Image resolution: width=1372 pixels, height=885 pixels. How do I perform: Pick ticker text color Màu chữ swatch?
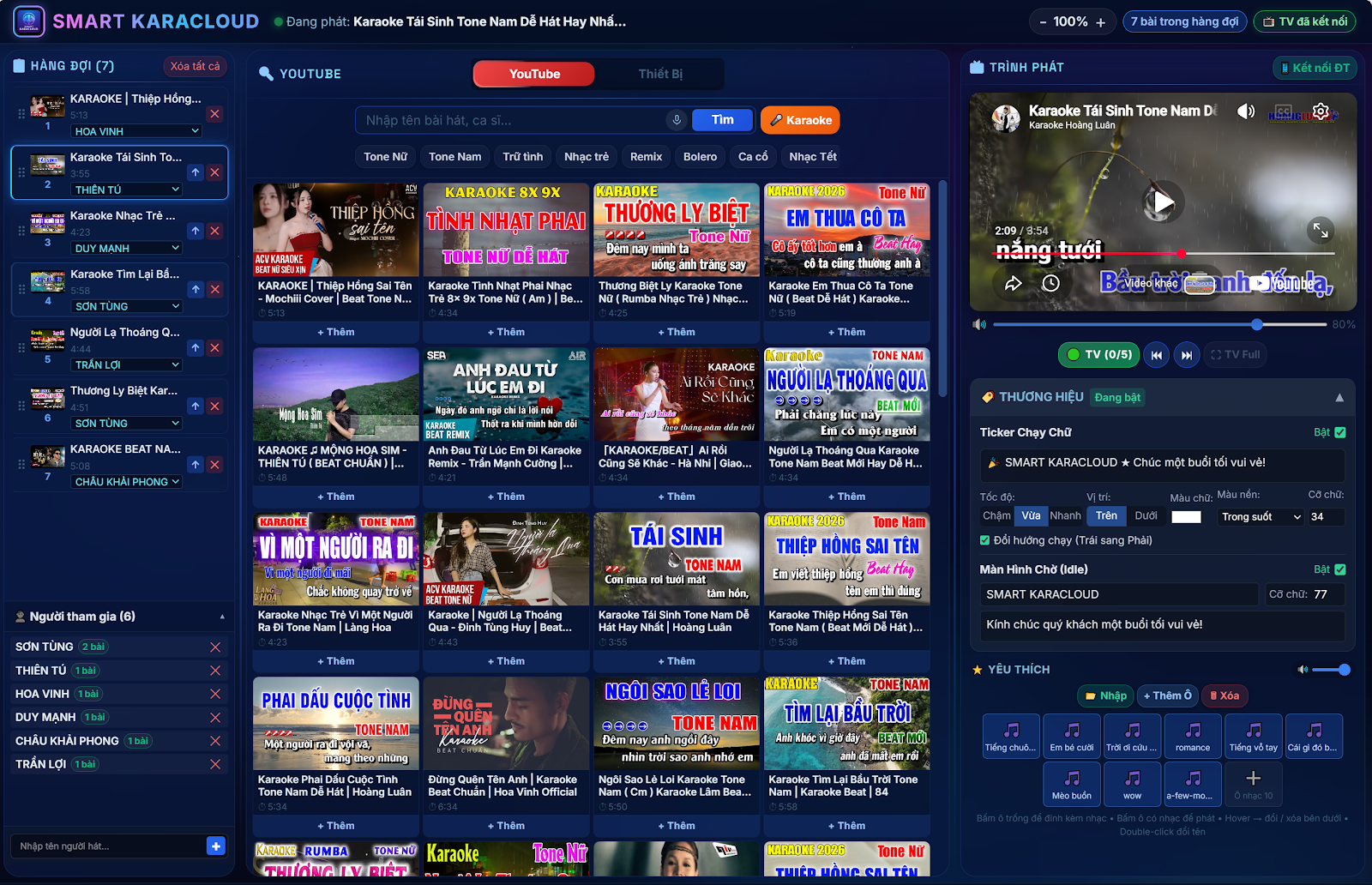click(x=1186, y=516)
